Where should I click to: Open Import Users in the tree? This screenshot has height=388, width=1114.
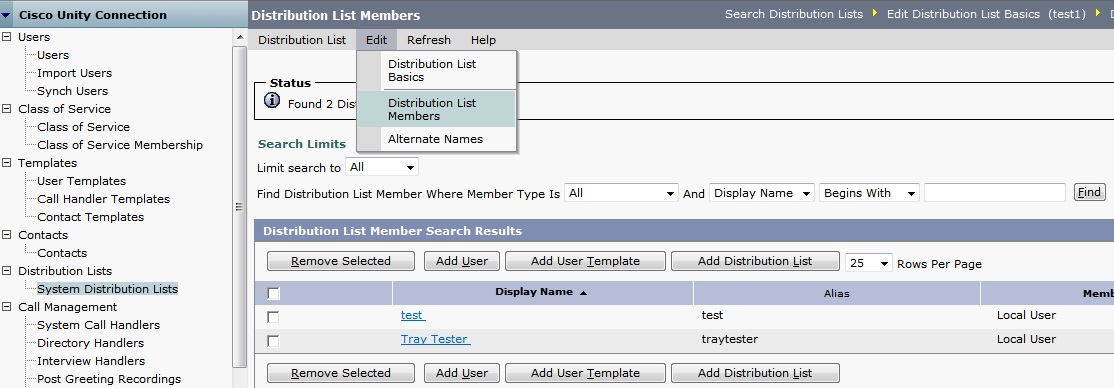[75, 72]
